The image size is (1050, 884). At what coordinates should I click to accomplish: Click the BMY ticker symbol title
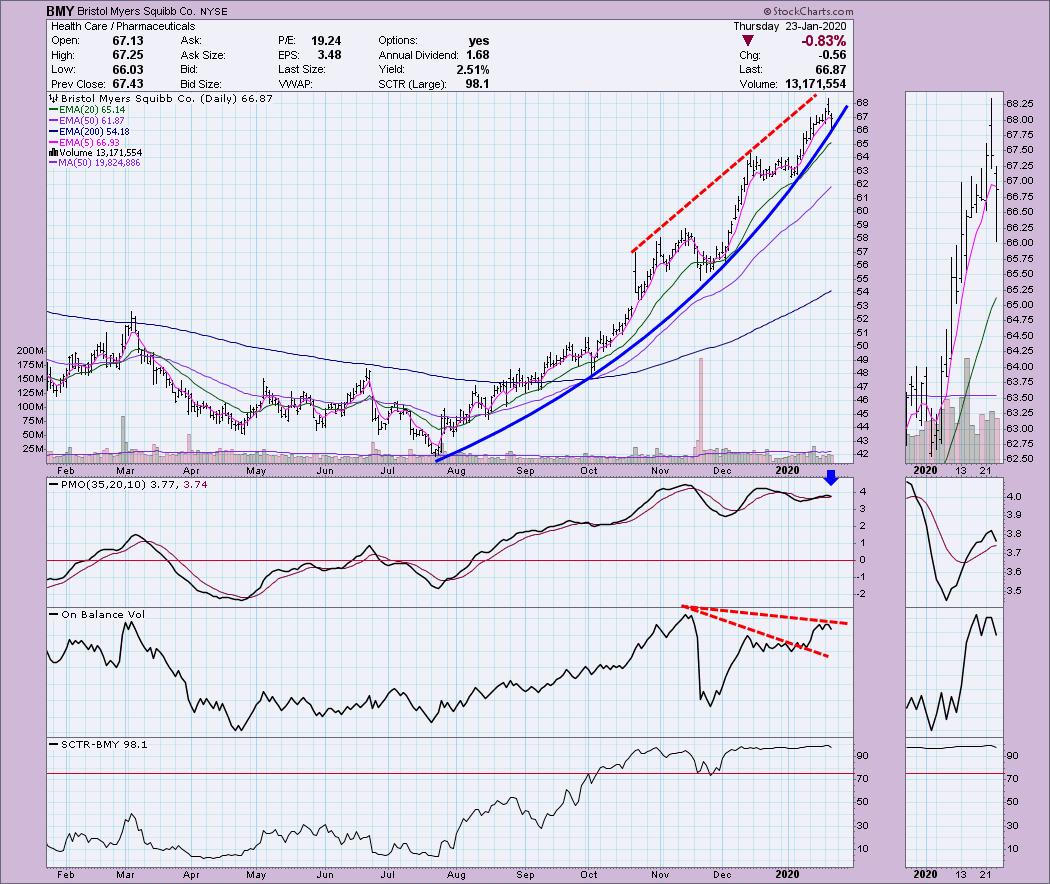[60, 11]
